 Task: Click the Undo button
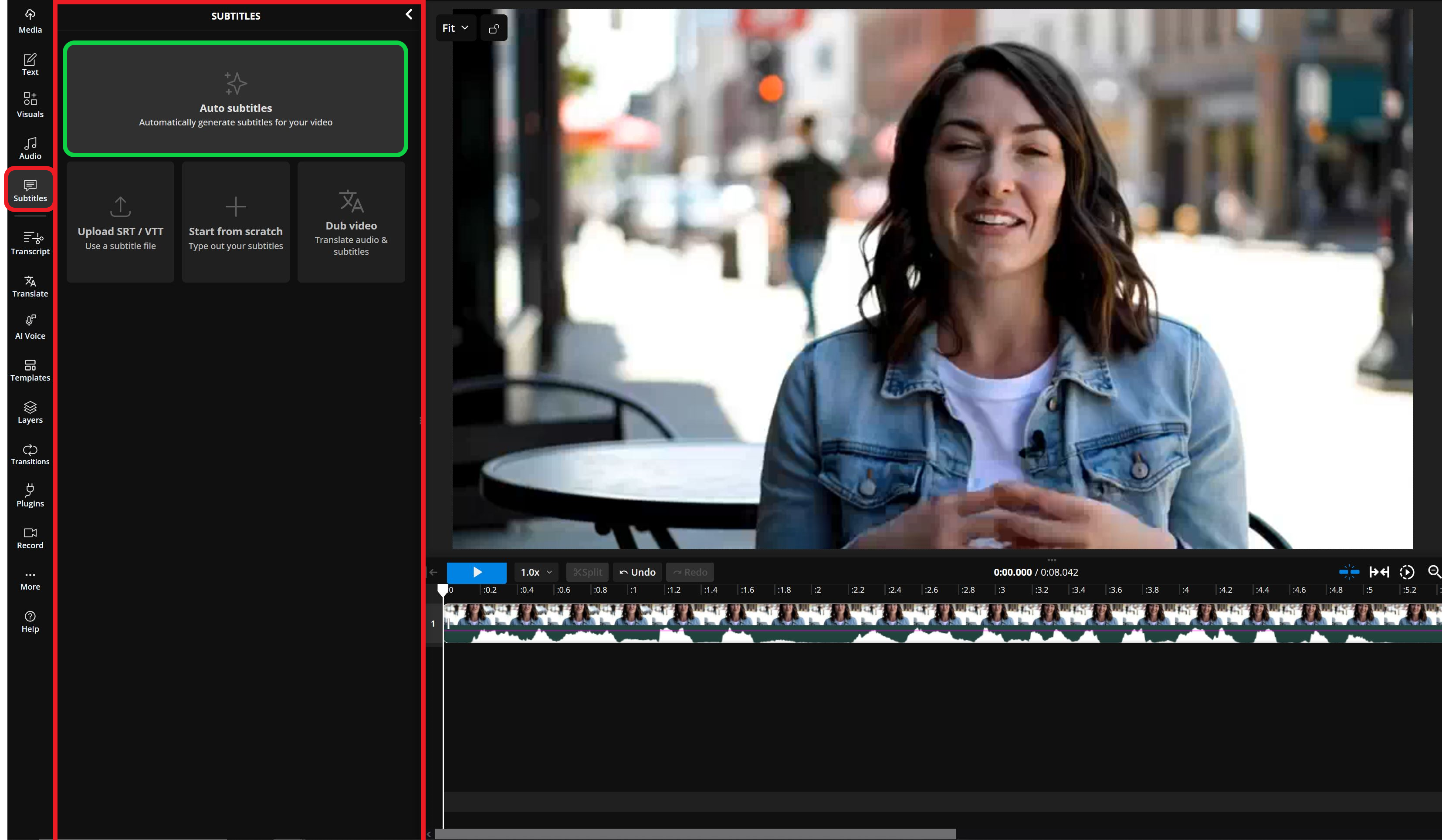pyautogui.click(x=637, y=572)
